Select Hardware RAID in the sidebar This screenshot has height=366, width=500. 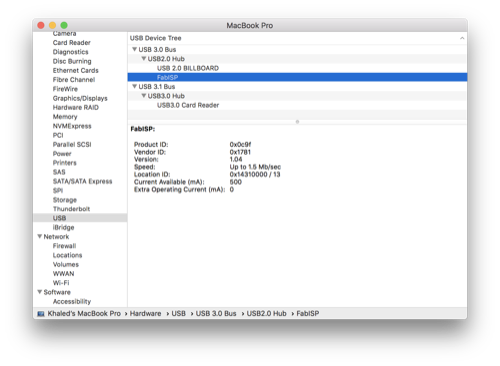tap(76, 107)
